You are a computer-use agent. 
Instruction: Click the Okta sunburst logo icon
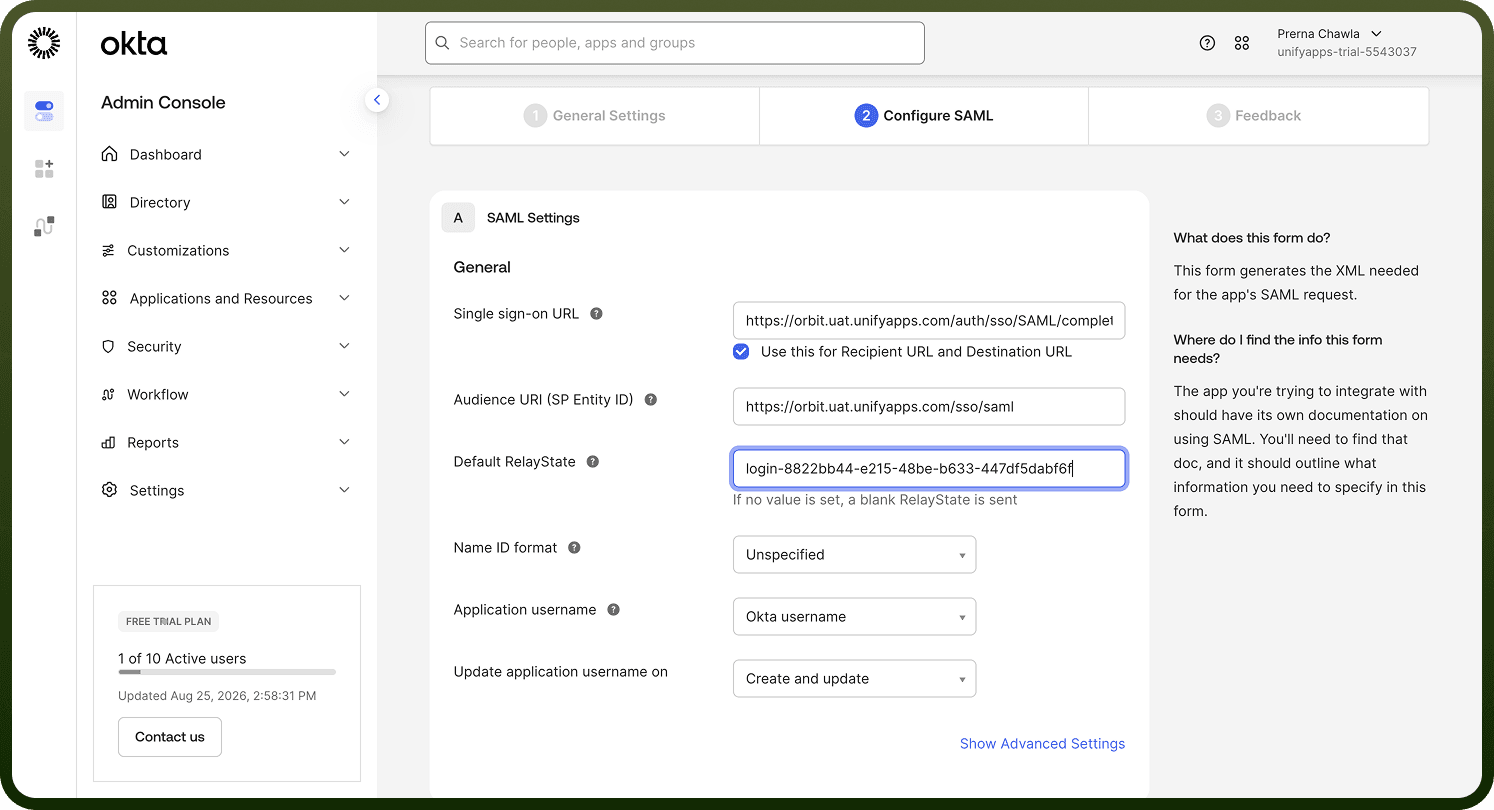[x=44, y=43]
